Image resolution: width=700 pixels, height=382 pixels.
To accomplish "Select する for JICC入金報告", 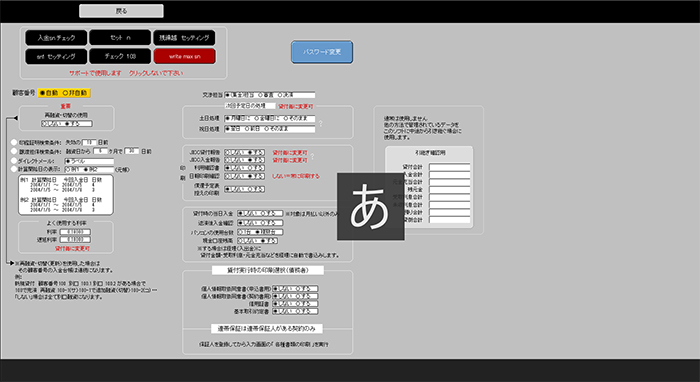I will tap(255, 160).
